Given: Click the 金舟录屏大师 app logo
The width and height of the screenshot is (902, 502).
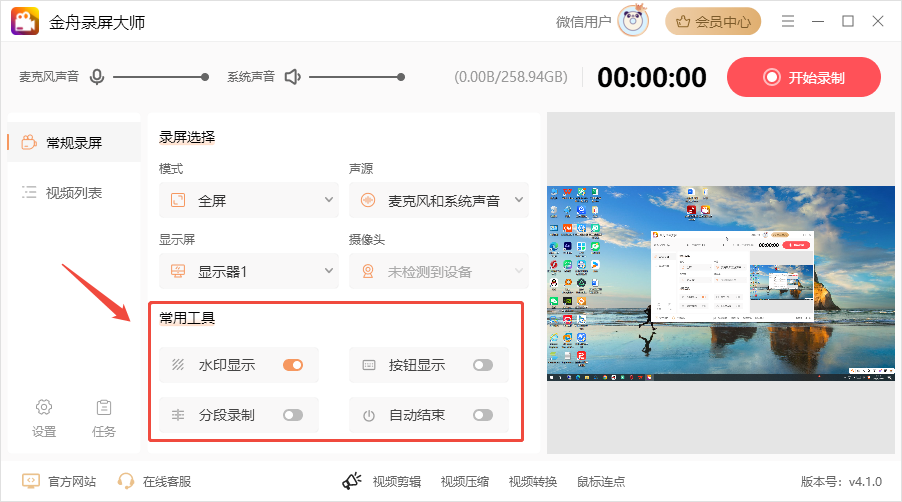Looking at the screenshot, I should pyautogui.click(x=25, y=21).
